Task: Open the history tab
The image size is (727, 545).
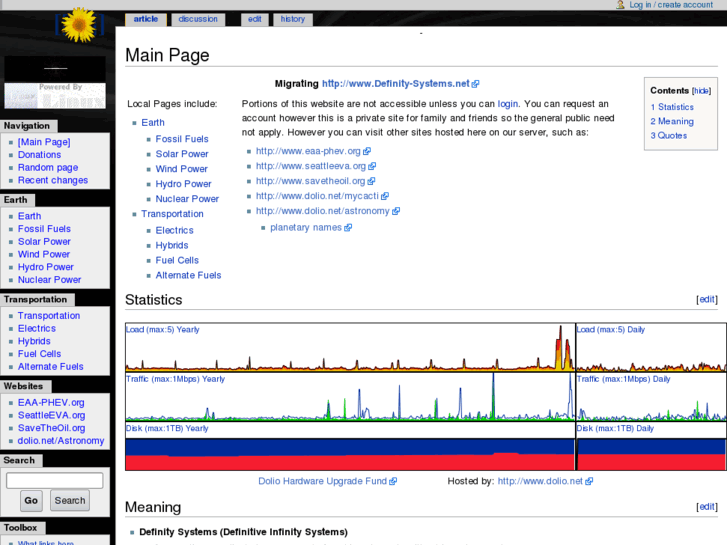Action: tap(293, 19)
